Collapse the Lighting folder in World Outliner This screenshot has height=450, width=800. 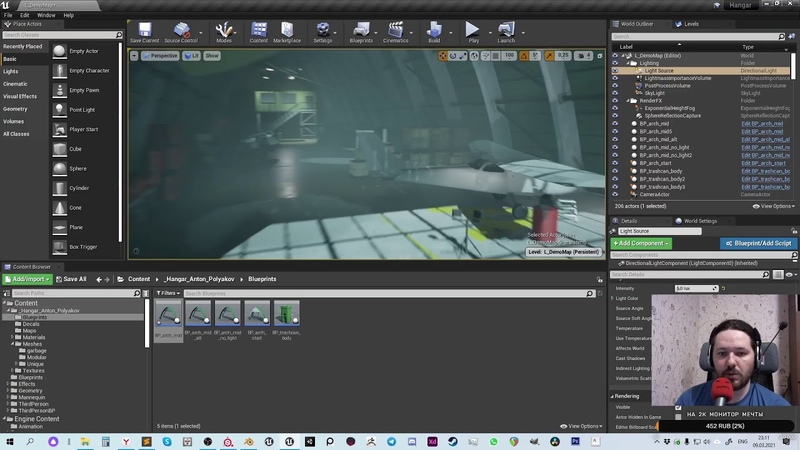628,63
